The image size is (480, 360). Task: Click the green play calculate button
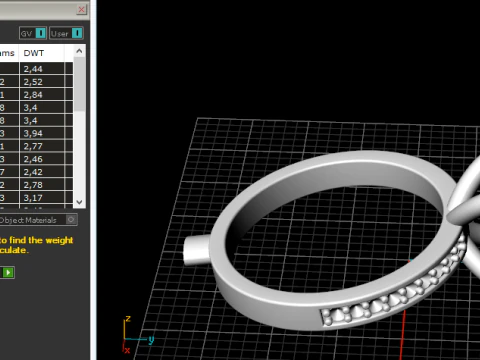(8, 273)
